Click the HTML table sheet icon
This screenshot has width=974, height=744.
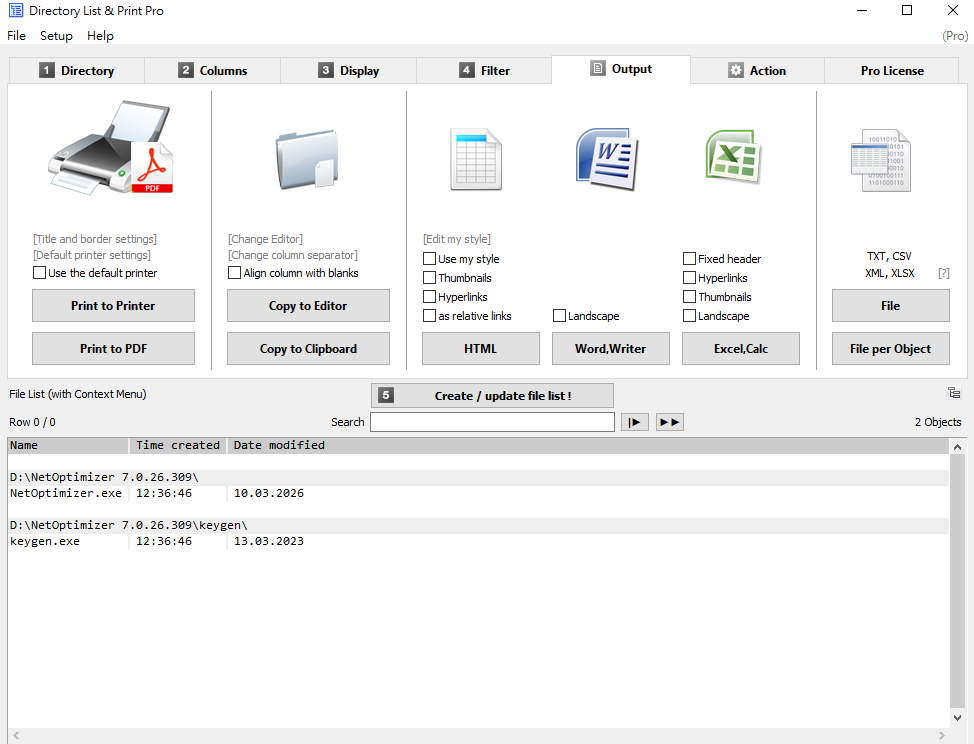pos(475,158)
